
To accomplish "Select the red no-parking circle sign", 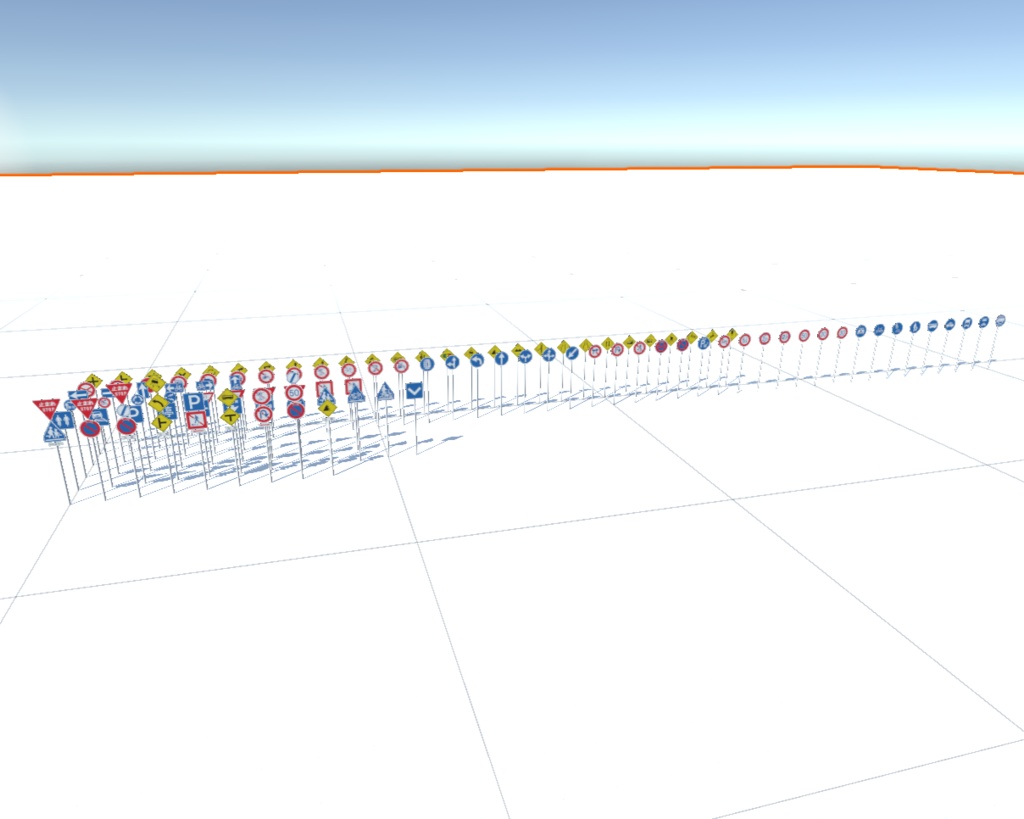I will coord(90,430).
